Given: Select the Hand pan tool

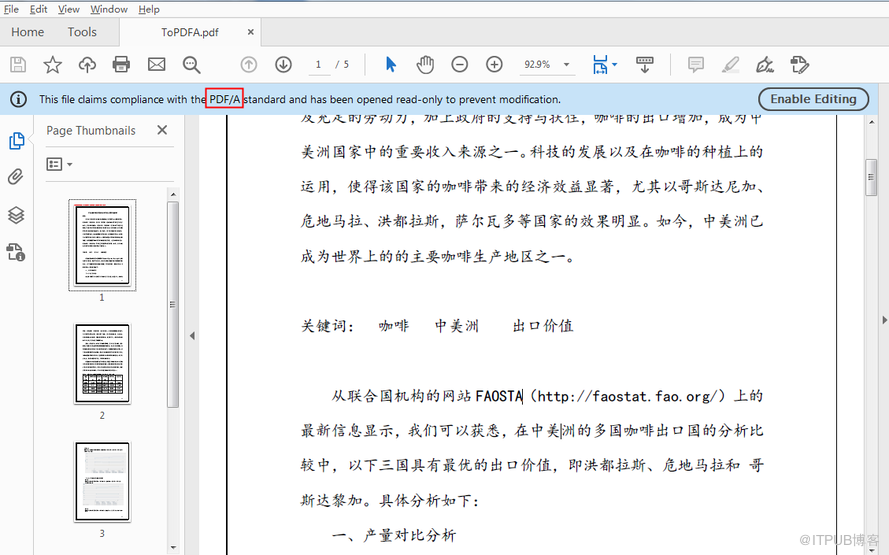Looking at the screenshot, I should pyautogui.click(x=425, y=65).
